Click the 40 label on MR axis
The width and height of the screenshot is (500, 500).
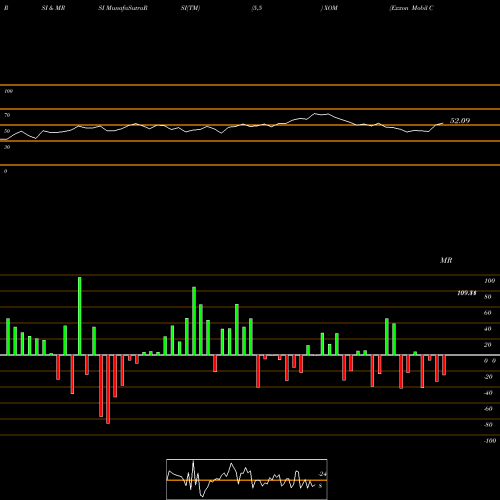pos(488,329)
